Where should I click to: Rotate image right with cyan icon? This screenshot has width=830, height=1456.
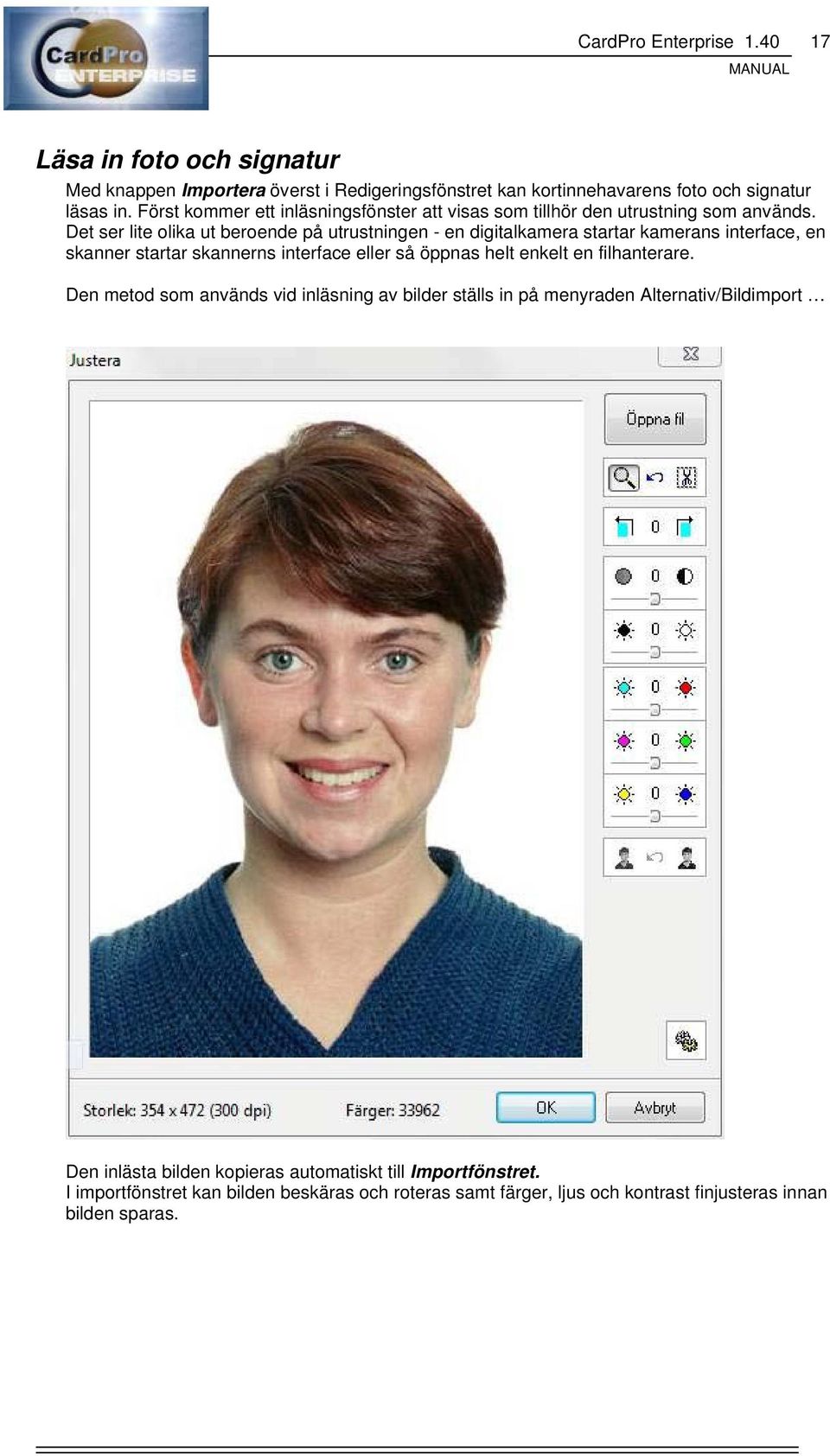[686, 526]
